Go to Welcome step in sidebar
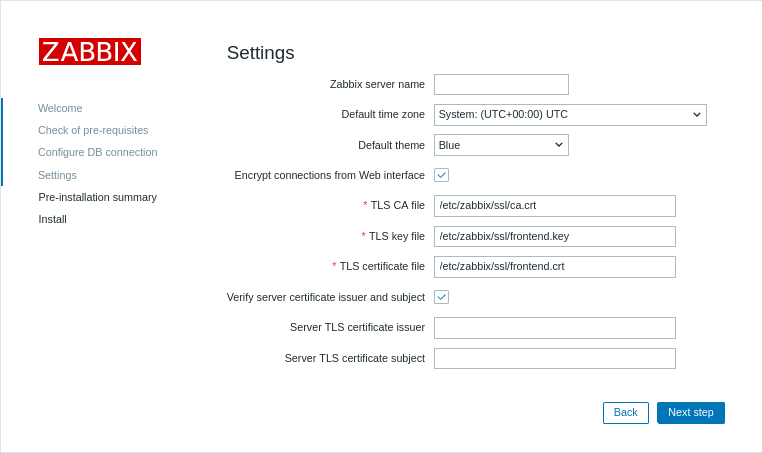This screenshot has height=453, width=762. tap(60, 108)
